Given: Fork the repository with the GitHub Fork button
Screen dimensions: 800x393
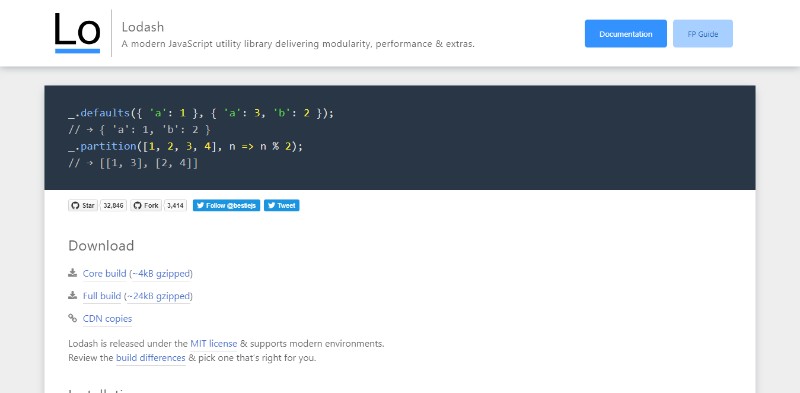Looking at the screenshot, I should click(146, 206).
